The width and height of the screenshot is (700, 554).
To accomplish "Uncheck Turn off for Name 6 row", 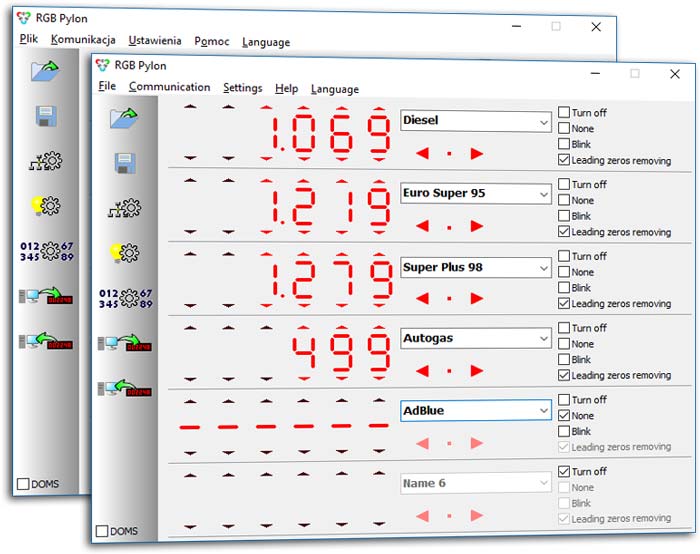I will pos(564,472).
